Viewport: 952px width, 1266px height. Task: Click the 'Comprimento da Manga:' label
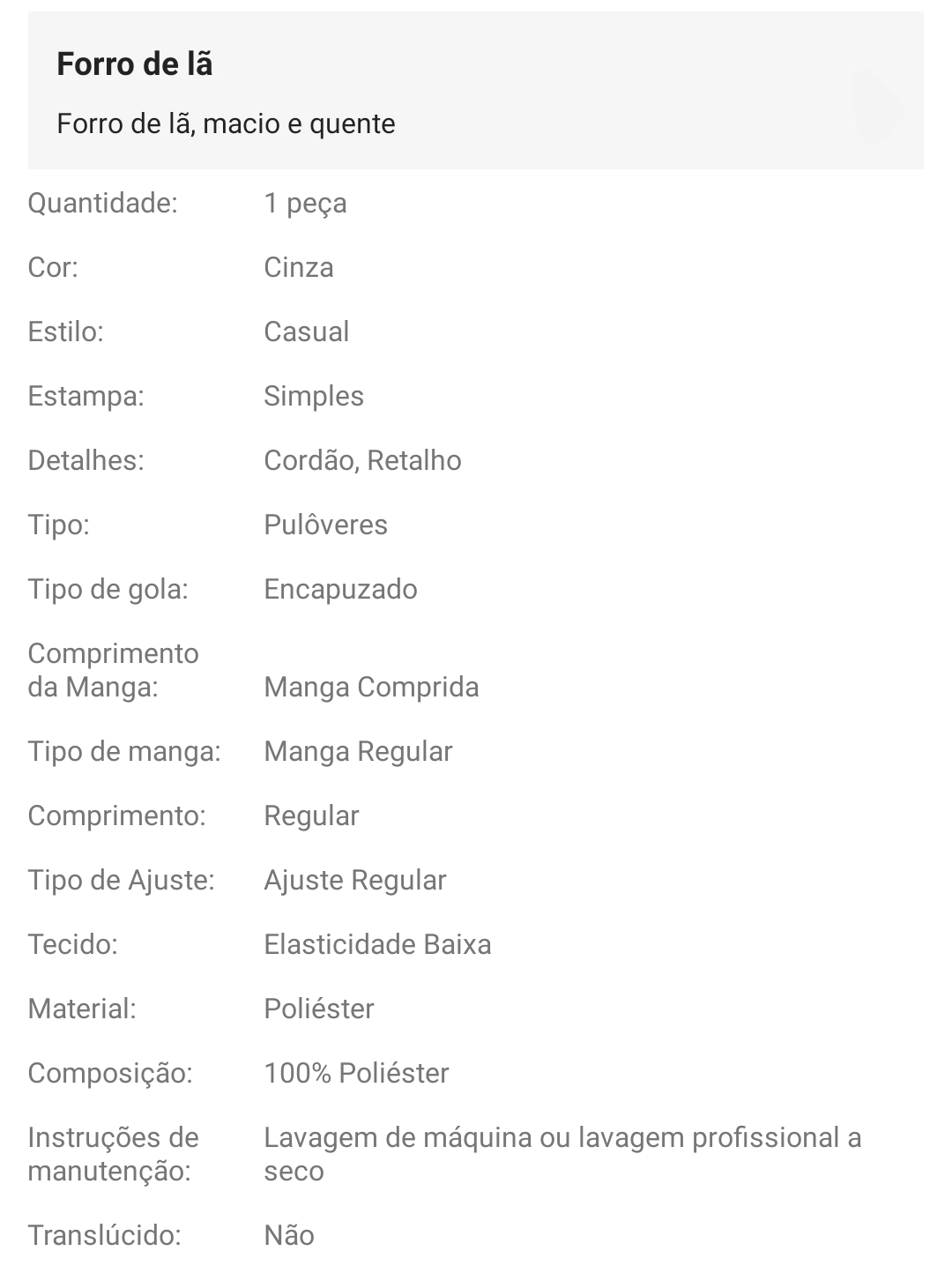[x=114, y=671]
